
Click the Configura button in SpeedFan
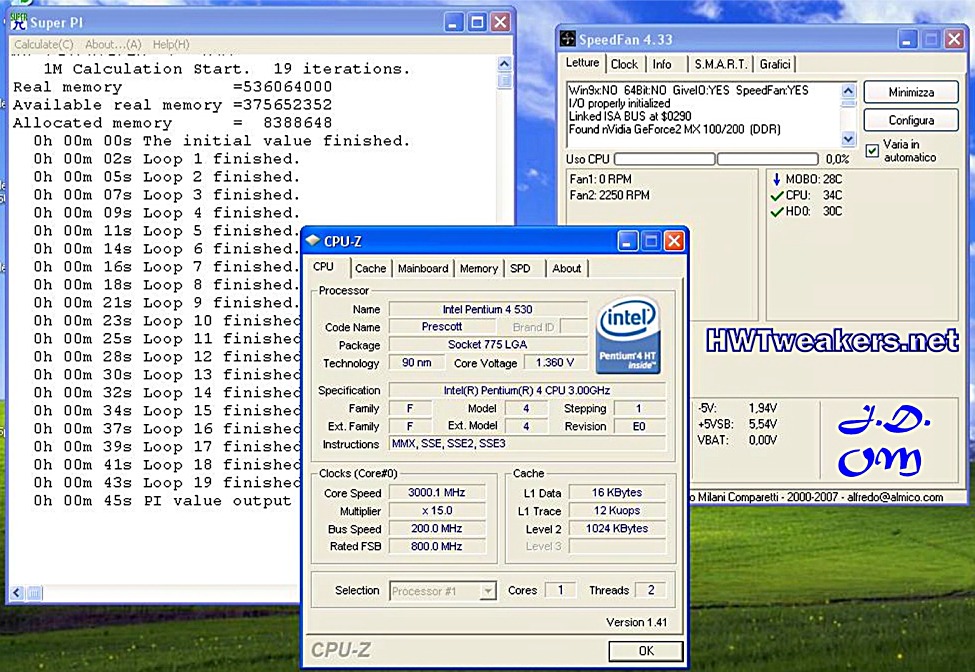[x=911, y=121]
